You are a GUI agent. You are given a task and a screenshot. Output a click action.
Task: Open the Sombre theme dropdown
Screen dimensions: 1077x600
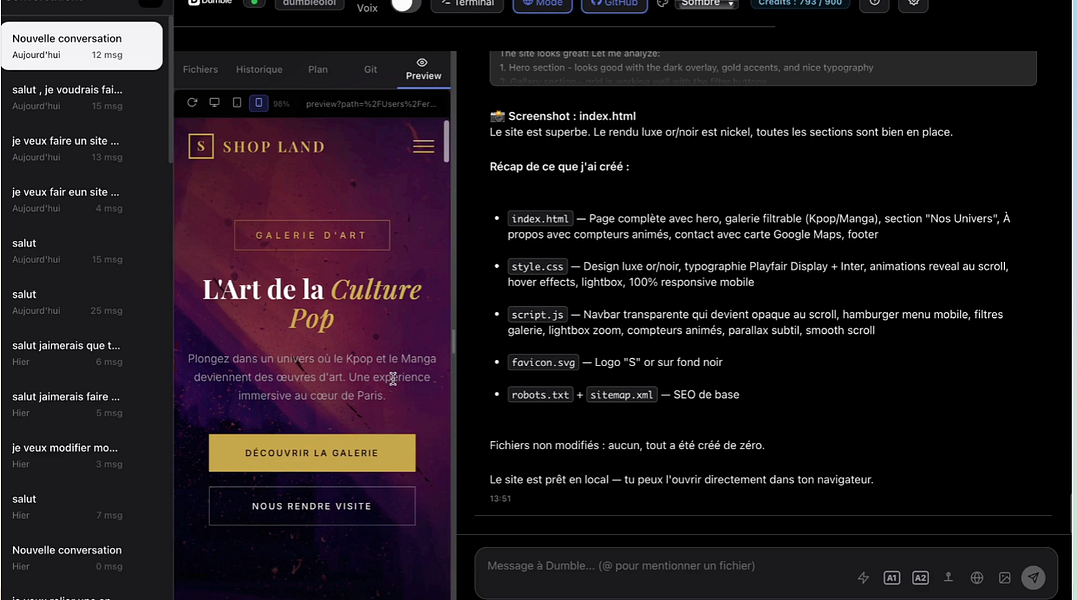[x=707, y=3]
